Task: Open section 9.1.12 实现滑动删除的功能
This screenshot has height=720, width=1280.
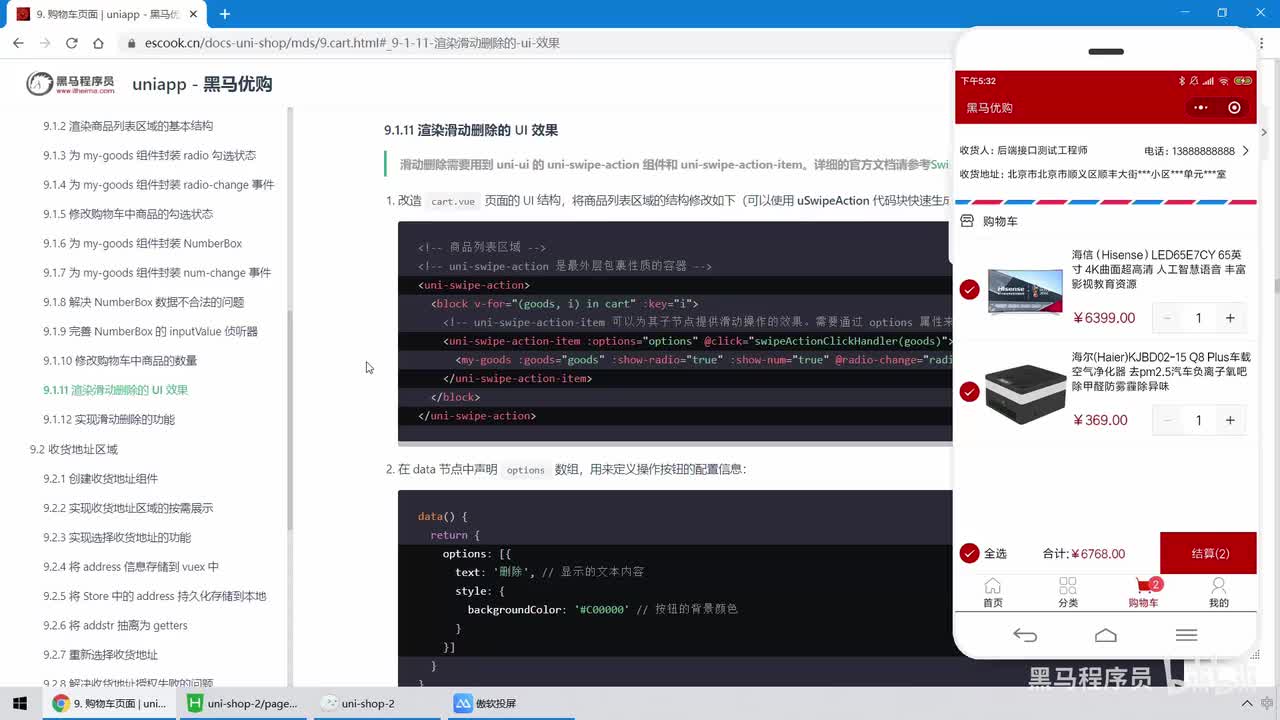Action: (109, 419)
